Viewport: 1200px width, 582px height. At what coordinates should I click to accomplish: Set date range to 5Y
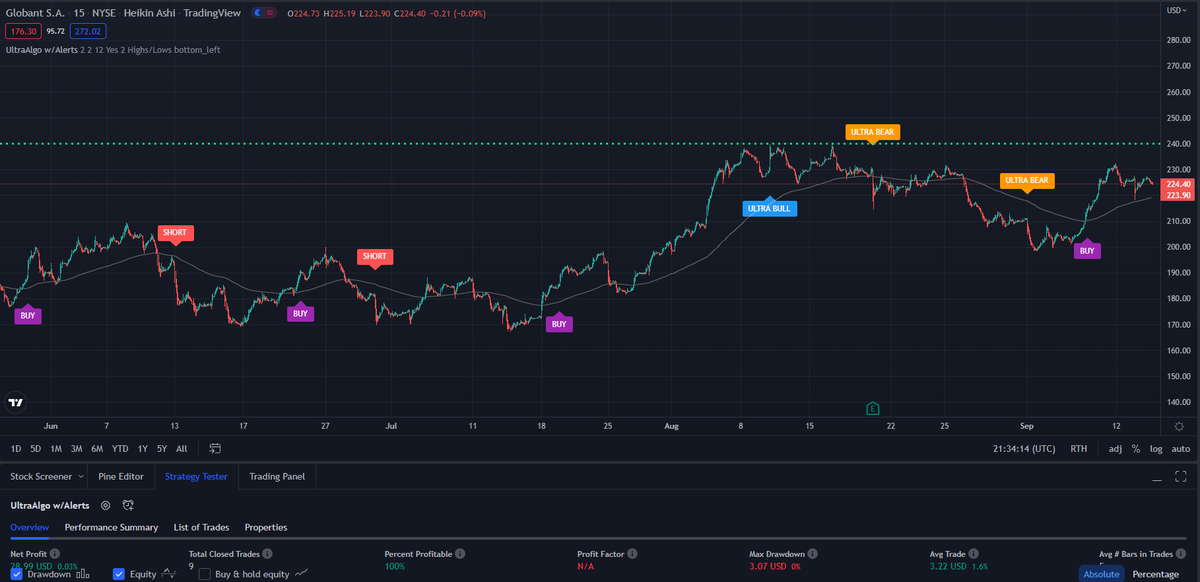(162, 449)
